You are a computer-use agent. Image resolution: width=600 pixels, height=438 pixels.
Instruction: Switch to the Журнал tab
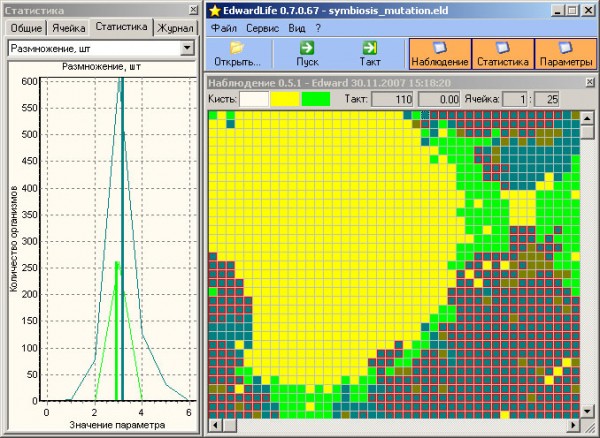tap(176, 28)
